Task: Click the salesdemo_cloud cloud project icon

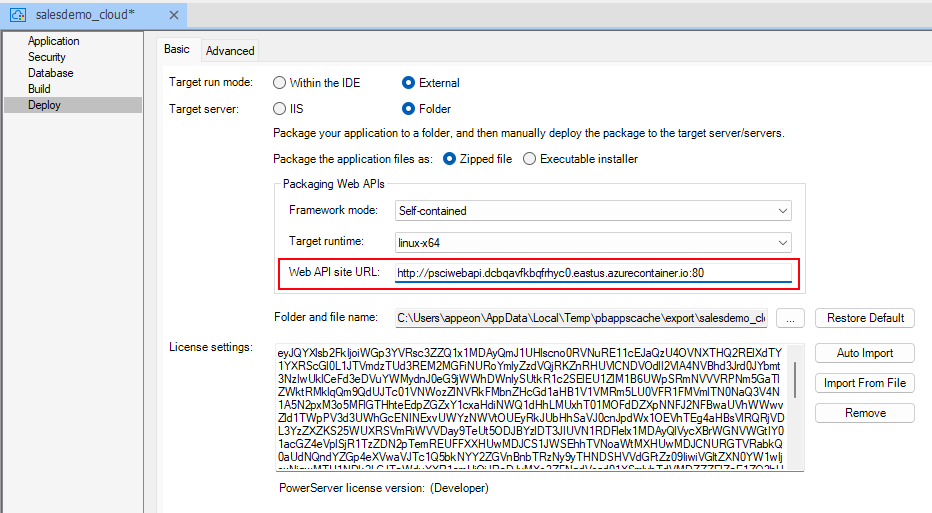Action: 18,15
